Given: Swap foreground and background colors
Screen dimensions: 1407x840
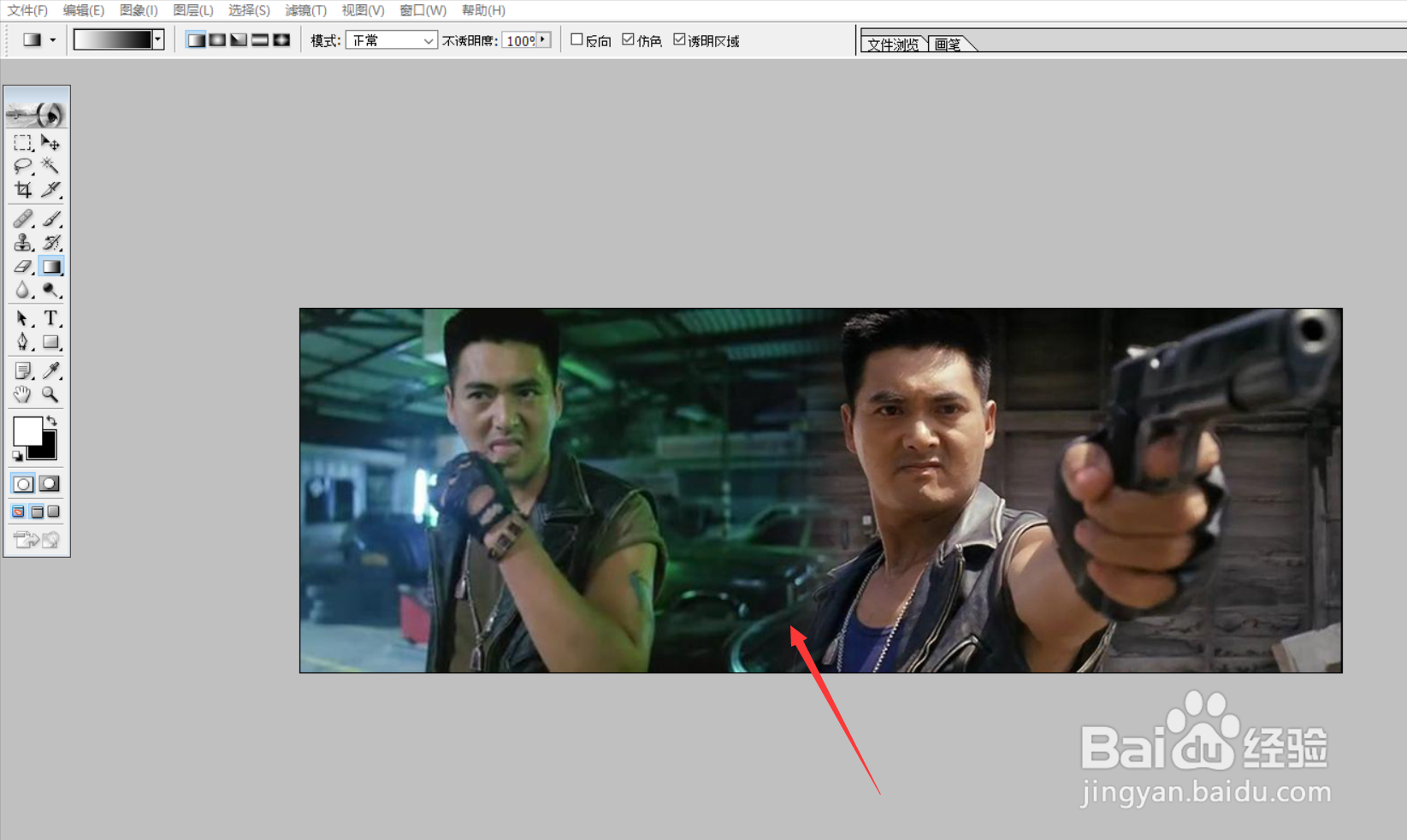Looking at the screenshot, I should 52,421.
